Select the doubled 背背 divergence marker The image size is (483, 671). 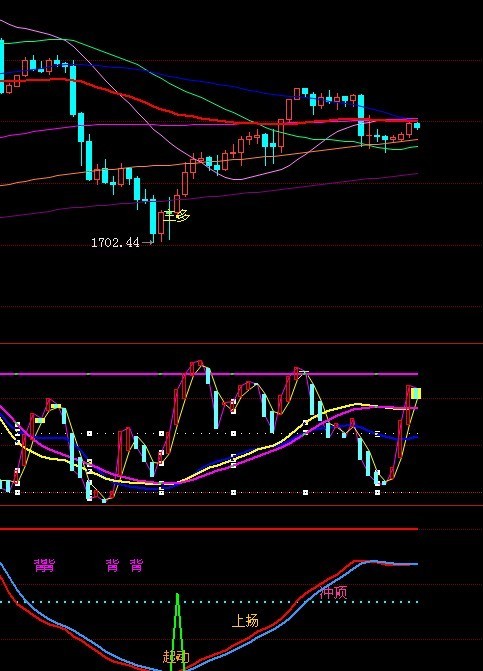tap(44, 566)
